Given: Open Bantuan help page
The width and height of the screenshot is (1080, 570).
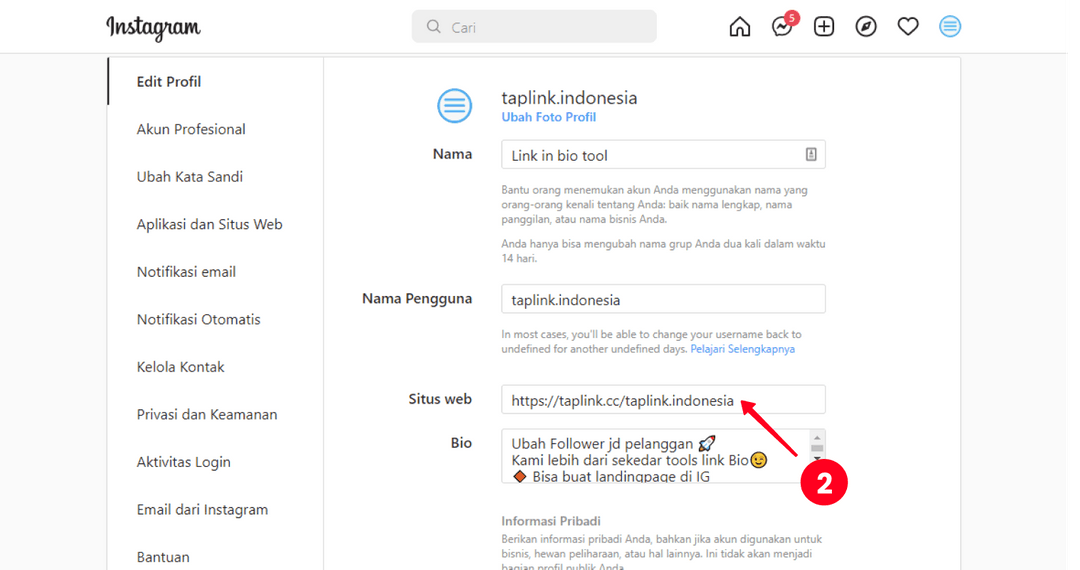Looking at the screenshot, I should tap(163, 557).
